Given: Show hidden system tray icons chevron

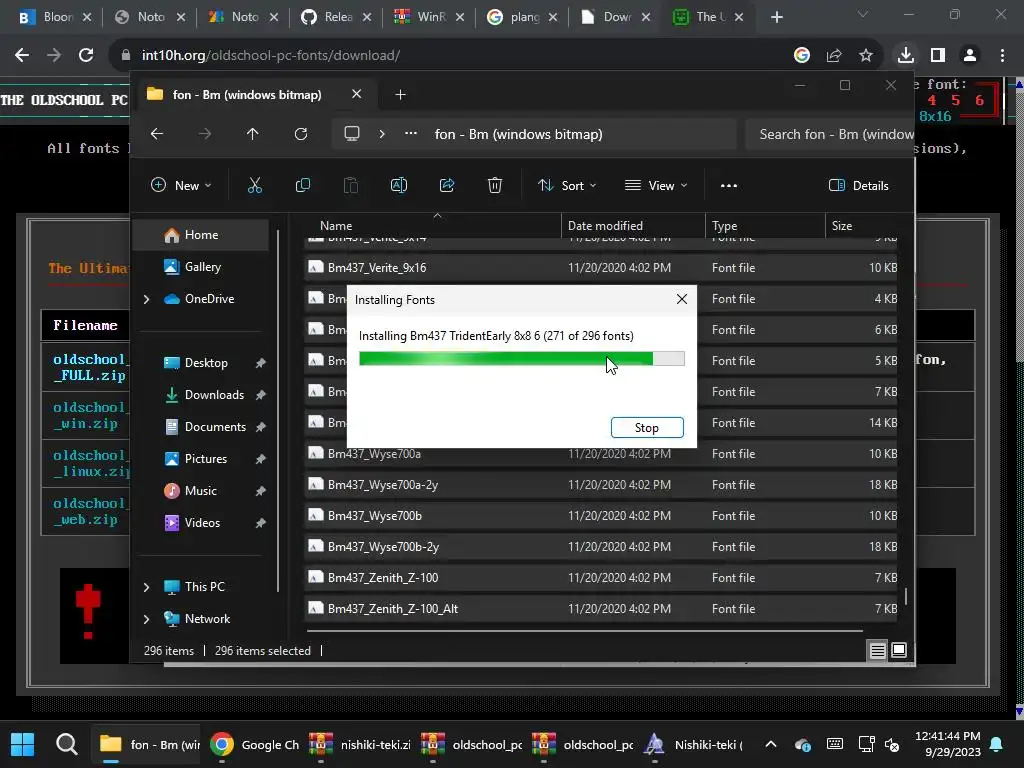Looking at the screenshot, I should 771,744.
